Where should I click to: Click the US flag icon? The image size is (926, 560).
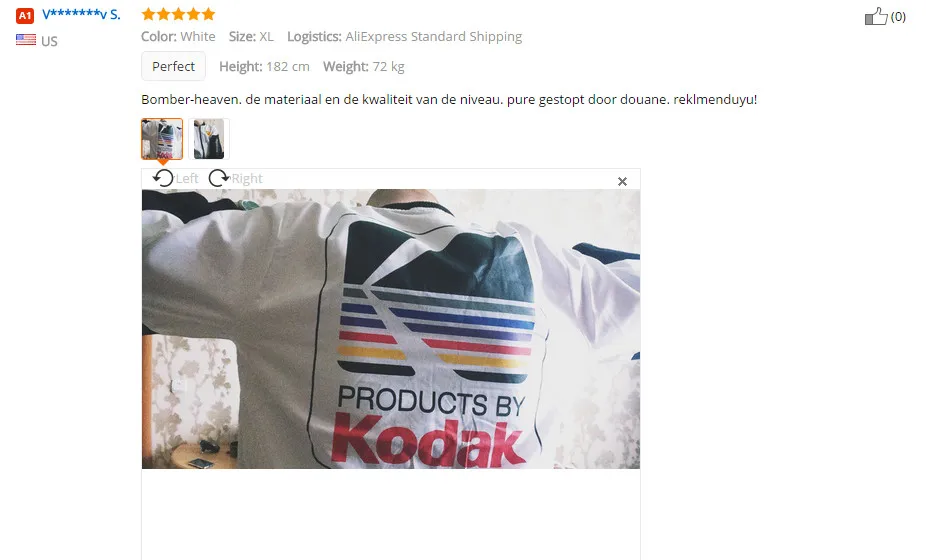point(25,40)
